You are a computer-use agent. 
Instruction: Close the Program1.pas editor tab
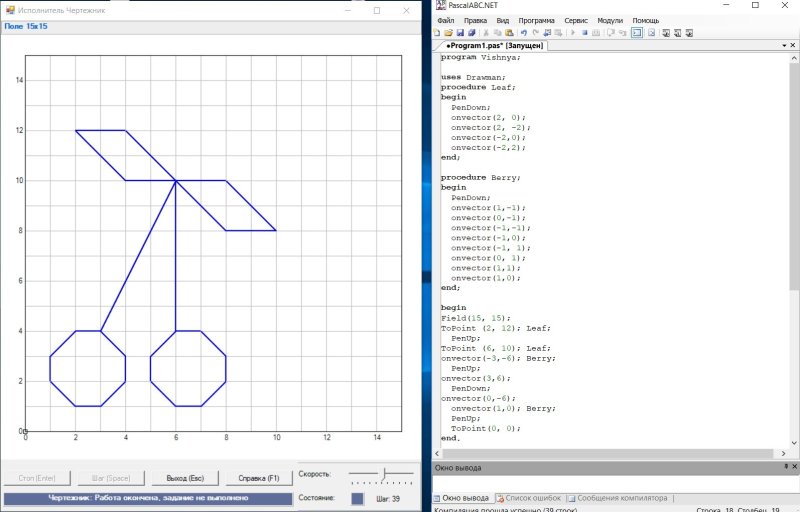coord(794,46)
